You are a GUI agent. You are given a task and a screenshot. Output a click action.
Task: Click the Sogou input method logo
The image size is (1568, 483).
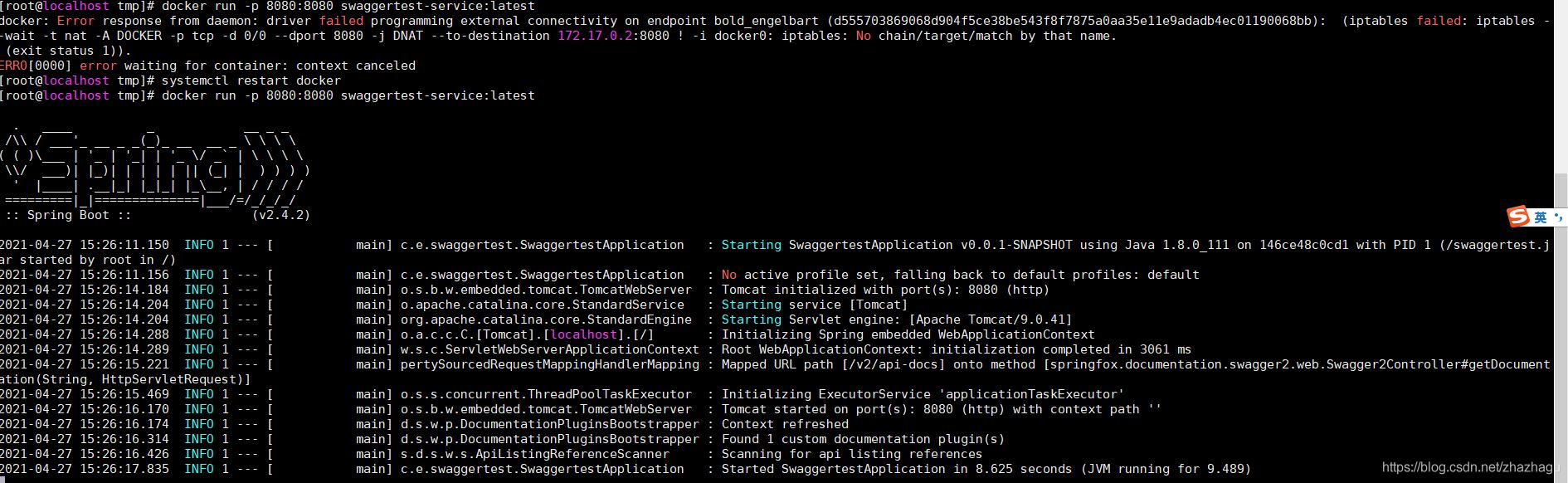point(1518,217)
